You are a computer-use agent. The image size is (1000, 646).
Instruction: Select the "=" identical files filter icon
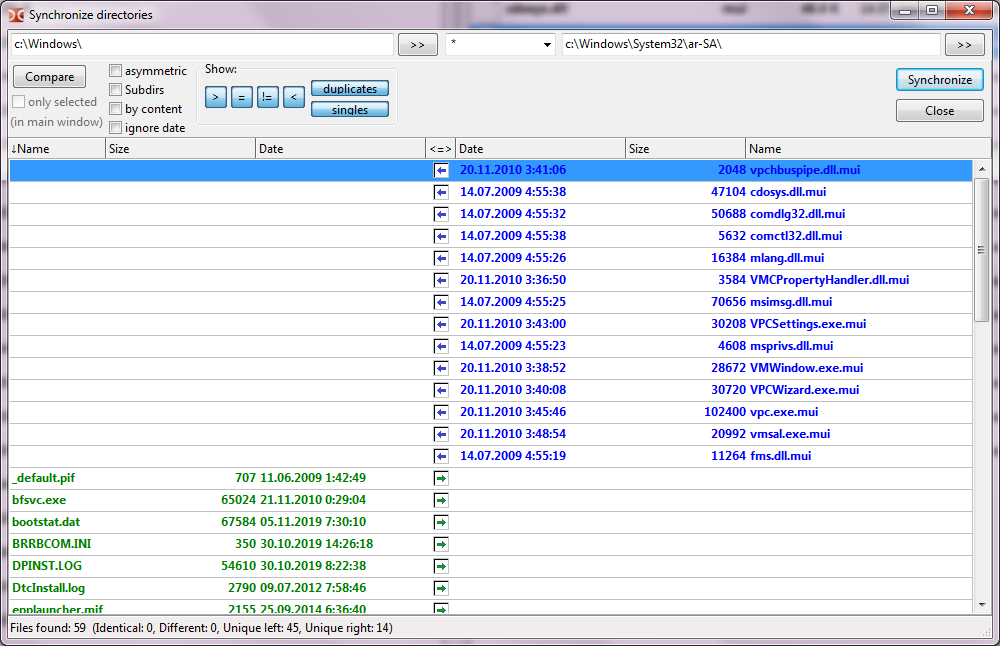[x=241, y=96]
